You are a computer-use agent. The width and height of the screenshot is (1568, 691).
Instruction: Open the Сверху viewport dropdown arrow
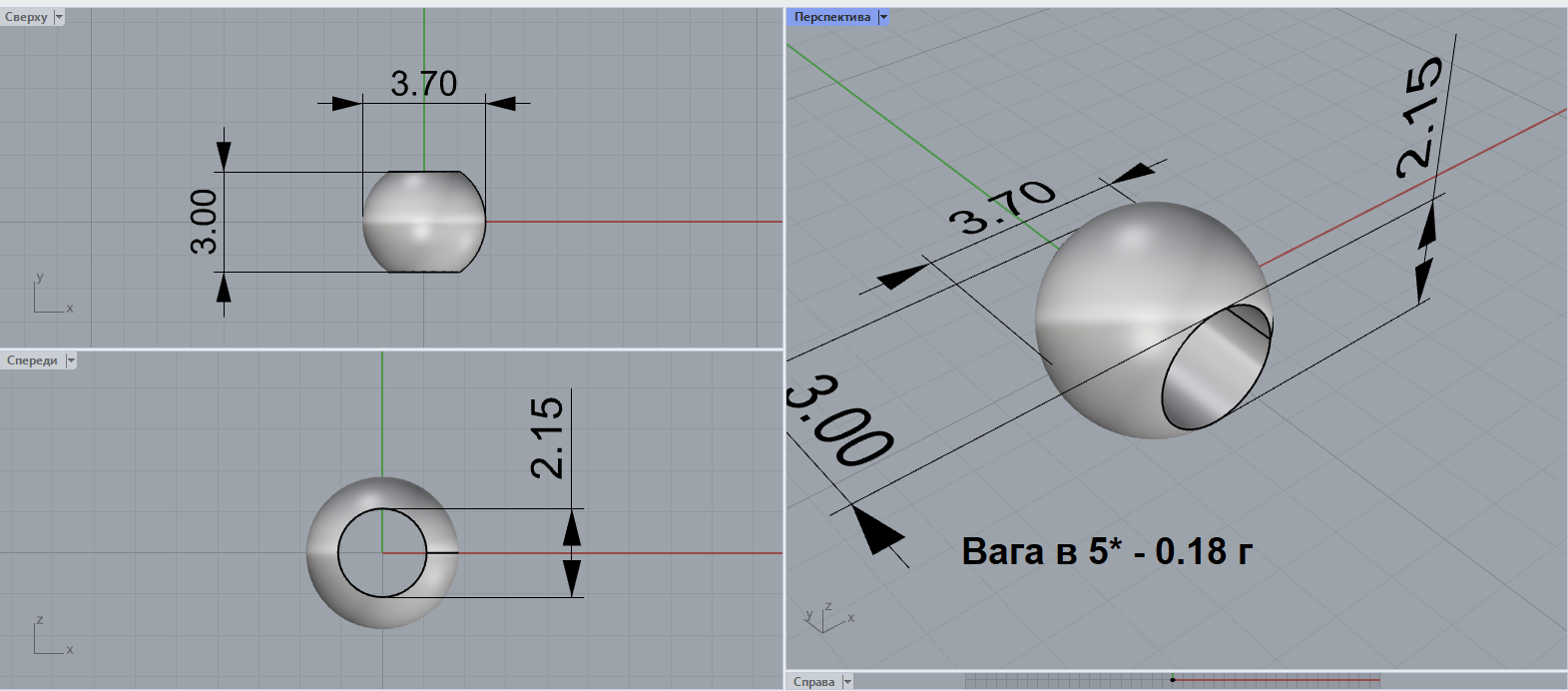[x=59, y=17]
